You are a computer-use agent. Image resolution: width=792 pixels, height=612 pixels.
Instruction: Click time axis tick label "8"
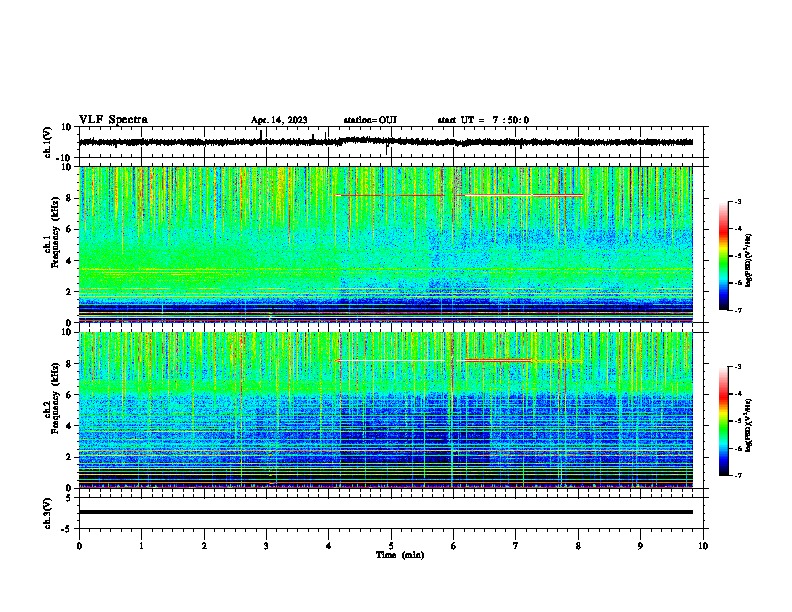coord(578,546)
